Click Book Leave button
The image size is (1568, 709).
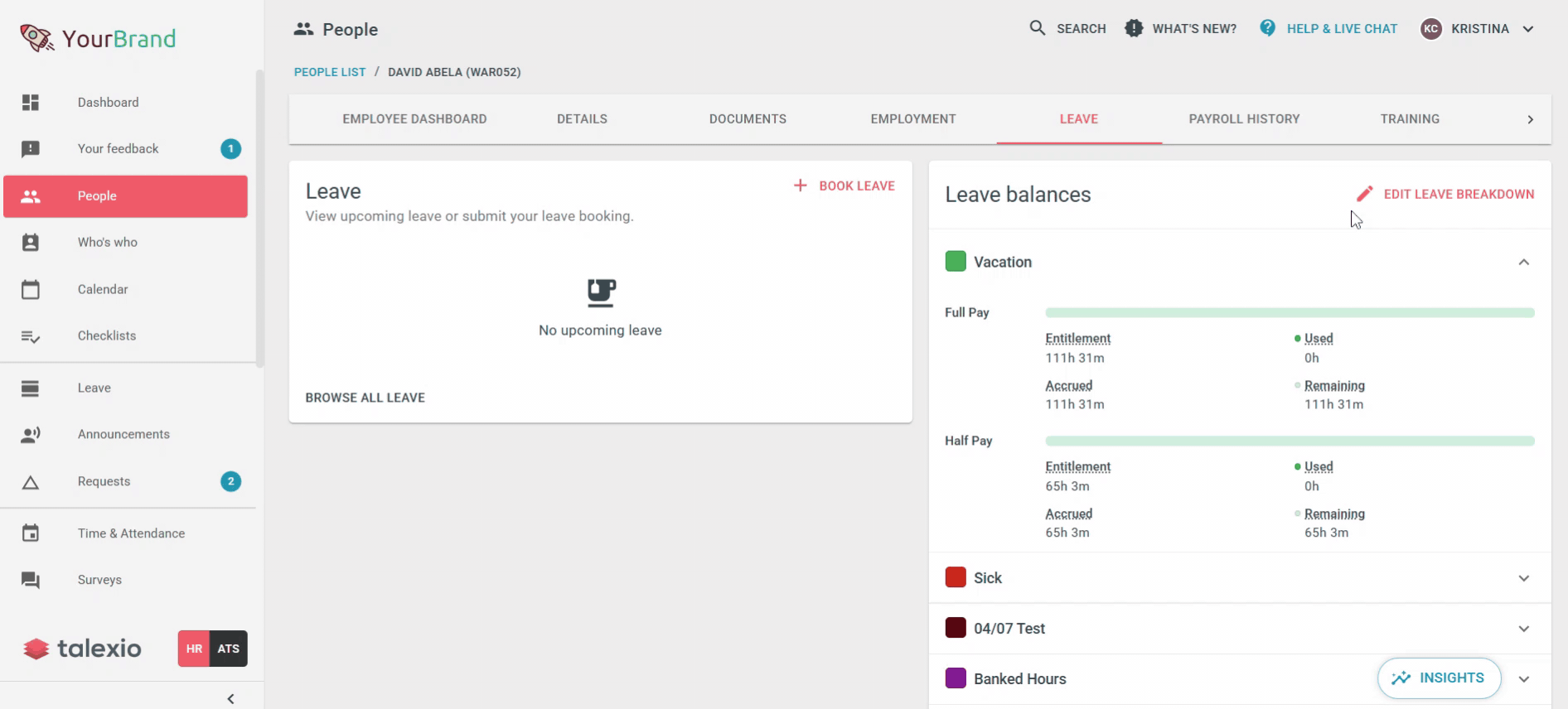point(844,186)
